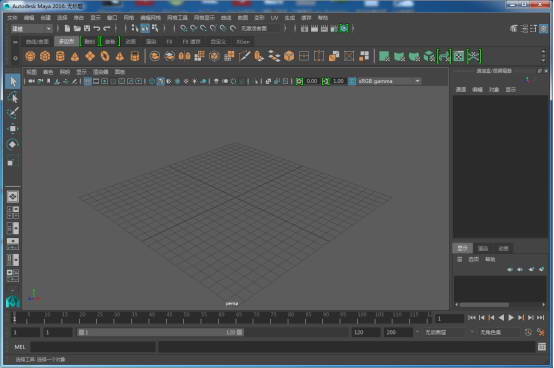Create a polygon torus from the shelf
554x368 pixels.
[x=105, y=56]
